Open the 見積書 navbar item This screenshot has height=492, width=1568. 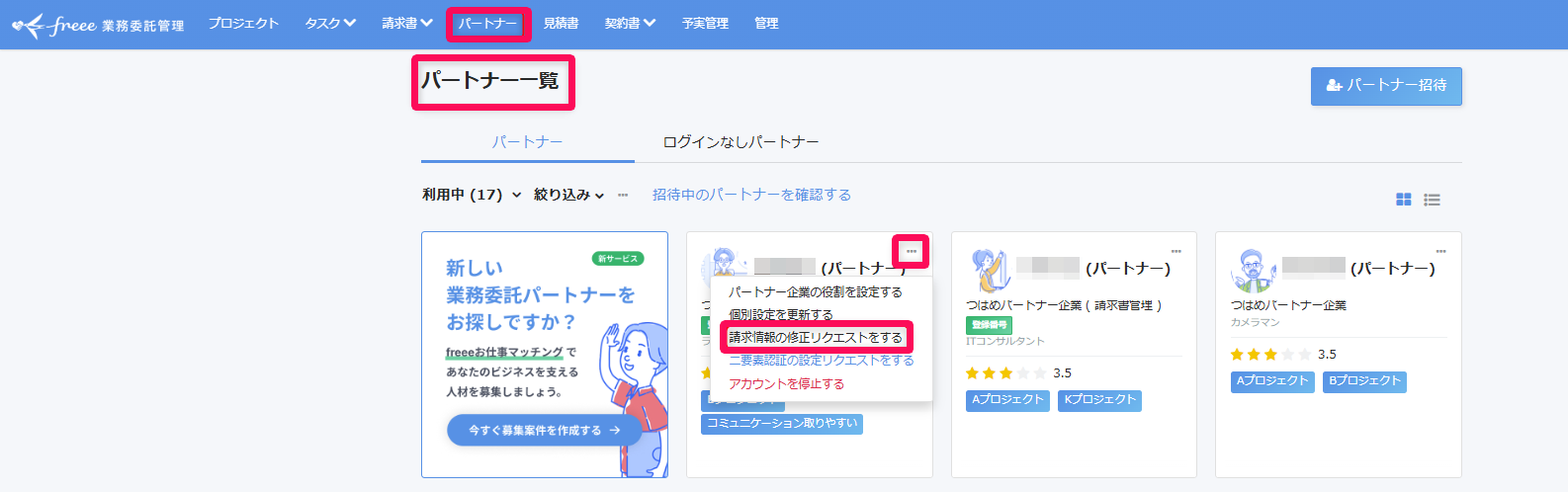[x=561, y=24]
